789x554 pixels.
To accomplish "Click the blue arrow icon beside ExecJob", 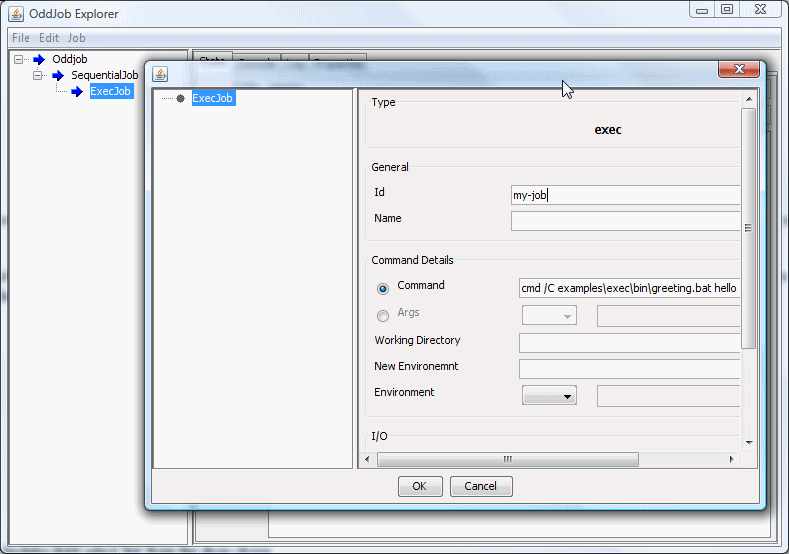I will [77, 92].
